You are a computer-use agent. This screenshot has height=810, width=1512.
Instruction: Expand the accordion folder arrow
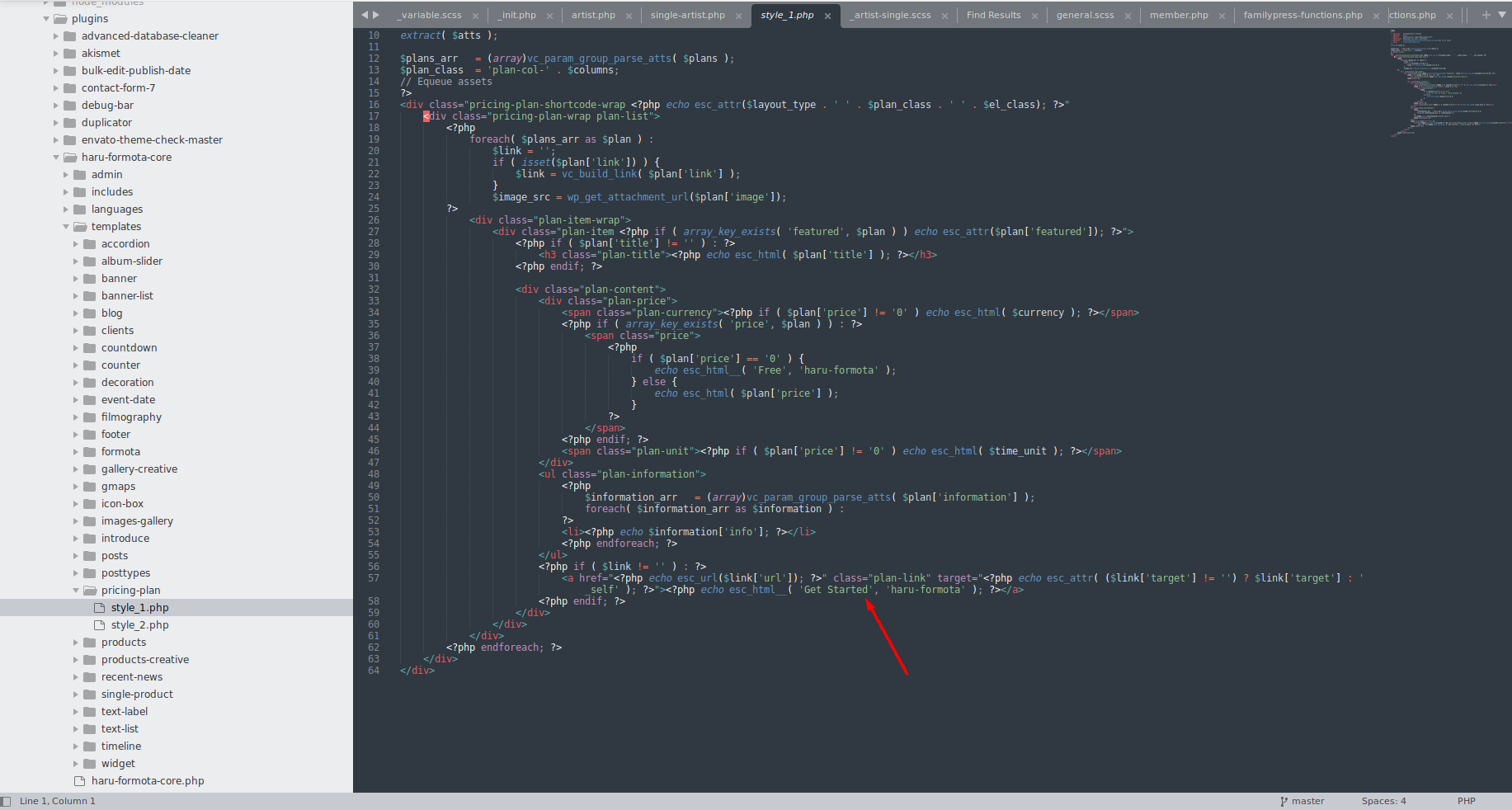click(x=76, y=244)
